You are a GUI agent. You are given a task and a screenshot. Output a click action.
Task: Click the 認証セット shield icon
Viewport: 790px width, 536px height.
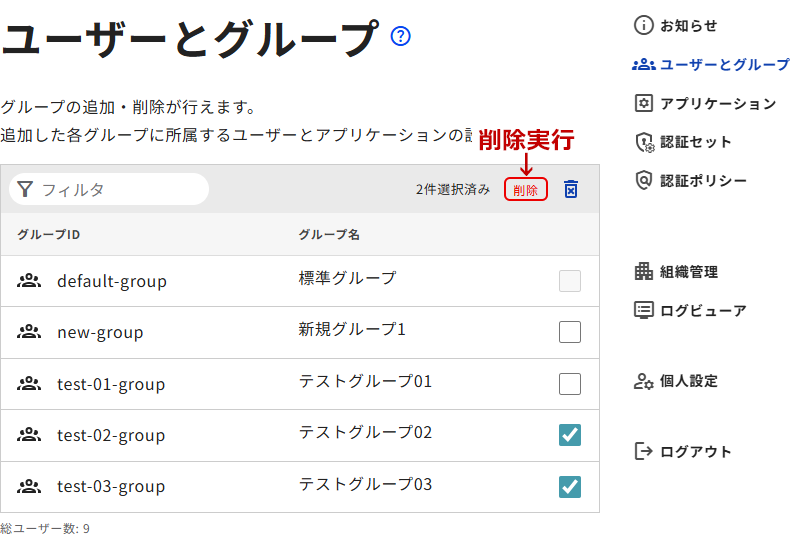644,142
